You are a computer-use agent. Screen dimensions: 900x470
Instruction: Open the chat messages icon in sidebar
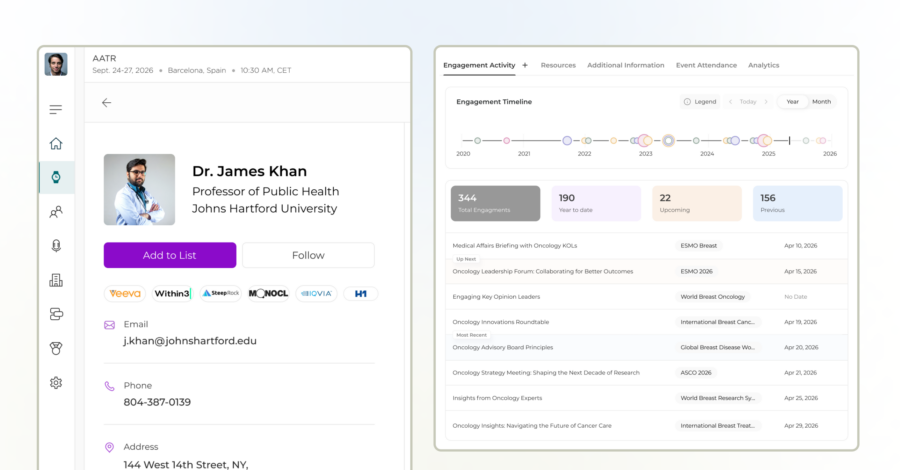tap(56, 314)
